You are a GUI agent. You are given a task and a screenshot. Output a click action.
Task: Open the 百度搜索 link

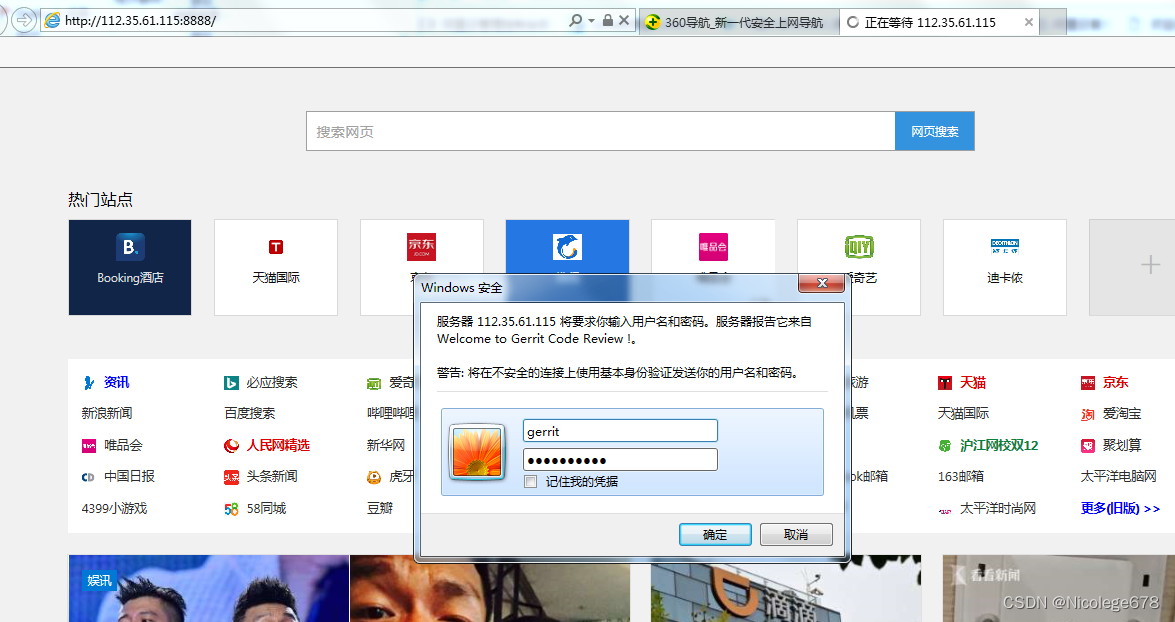250,413
